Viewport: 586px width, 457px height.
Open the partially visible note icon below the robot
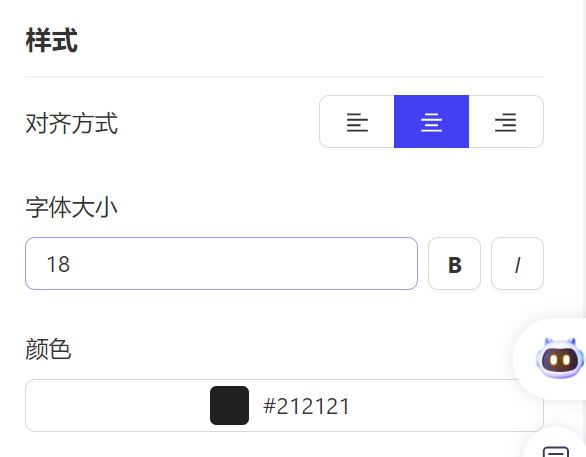pos(556,452)
